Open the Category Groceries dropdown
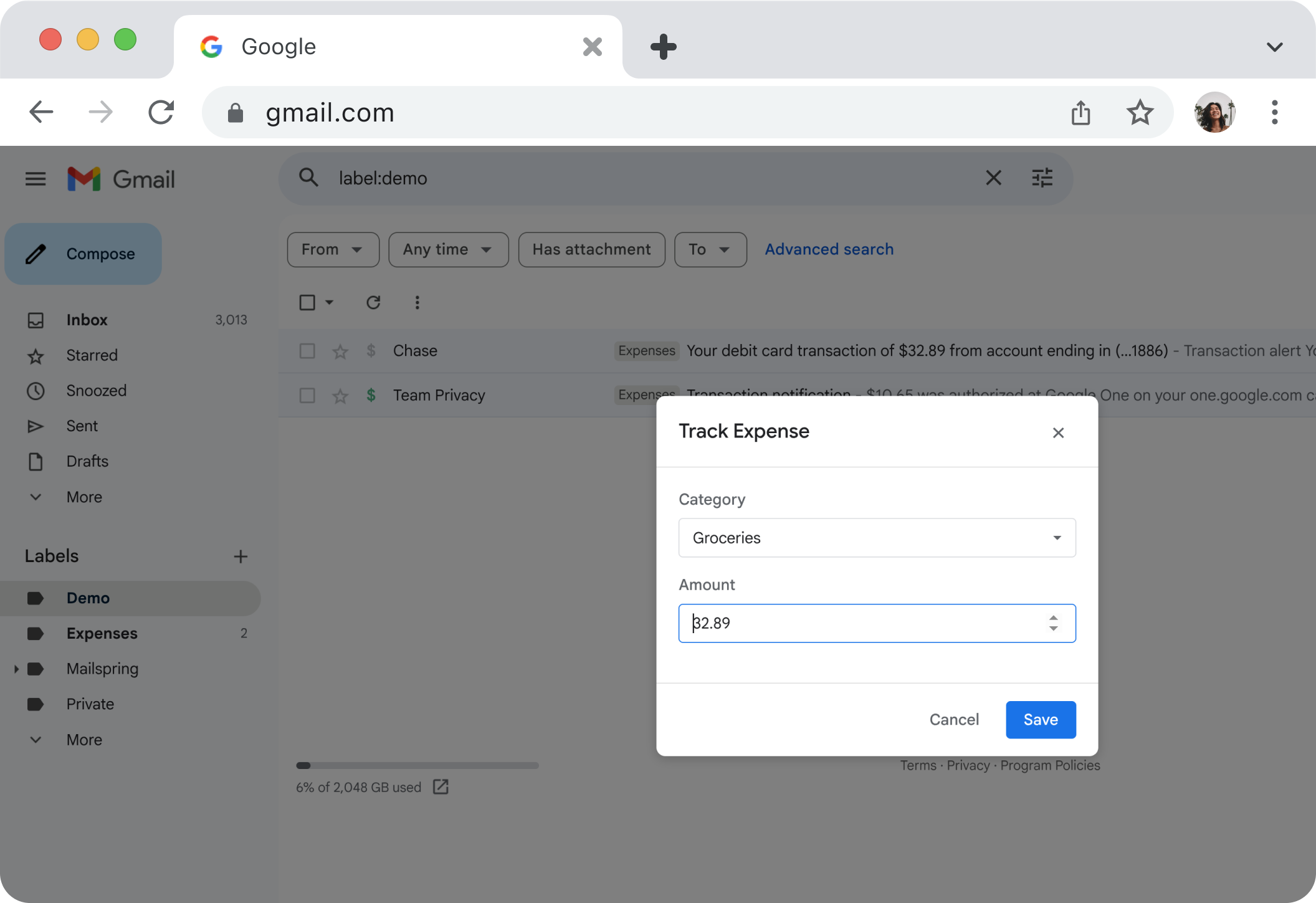This screenshot has height=903, width=1316. pyautogui.click(x=877, y=538)
